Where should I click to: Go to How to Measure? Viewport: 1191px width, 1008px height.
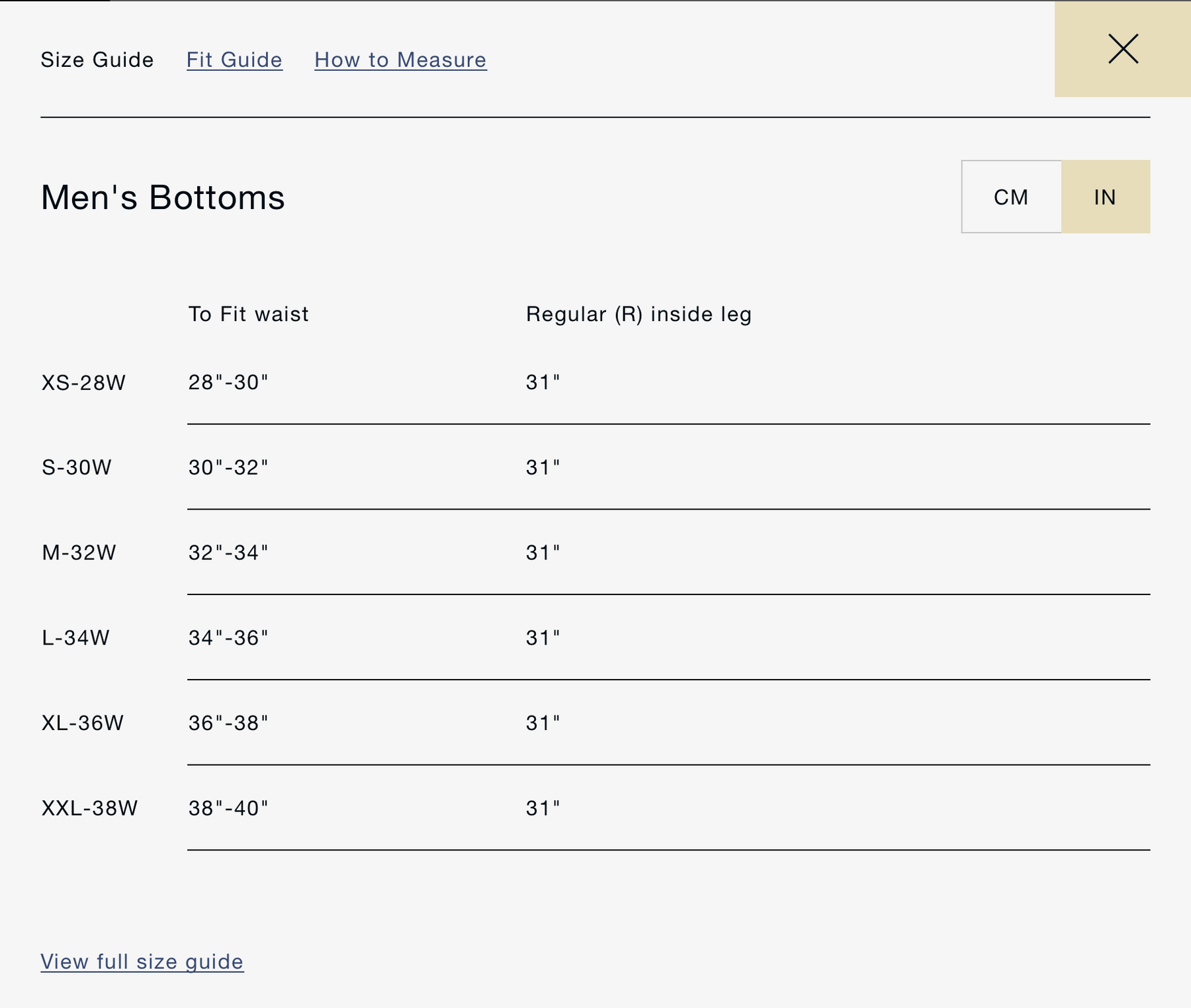[400, 60]
